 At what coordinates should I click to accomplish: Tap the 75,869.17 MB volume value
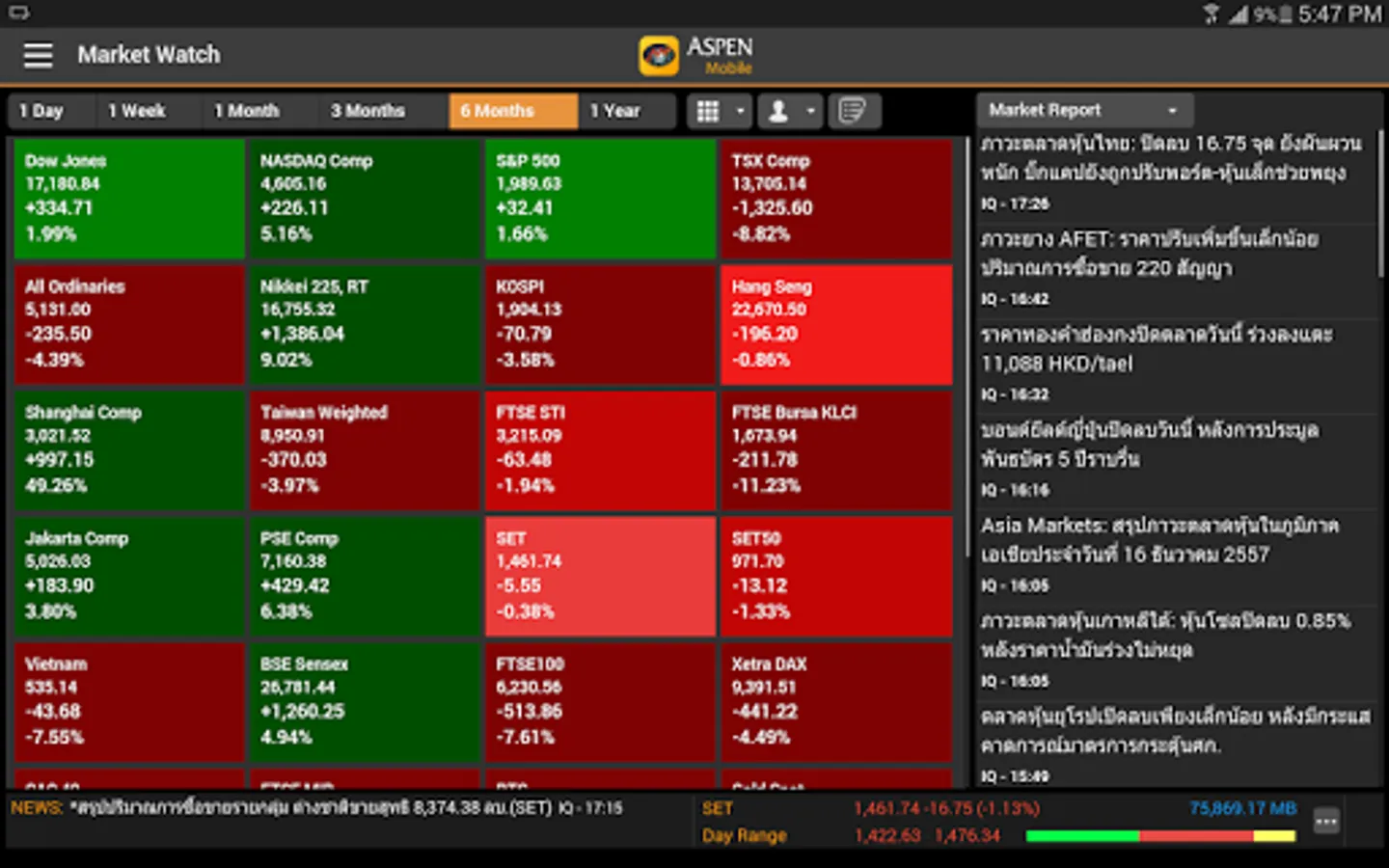pyautogui.click(x=1242, y=808)
